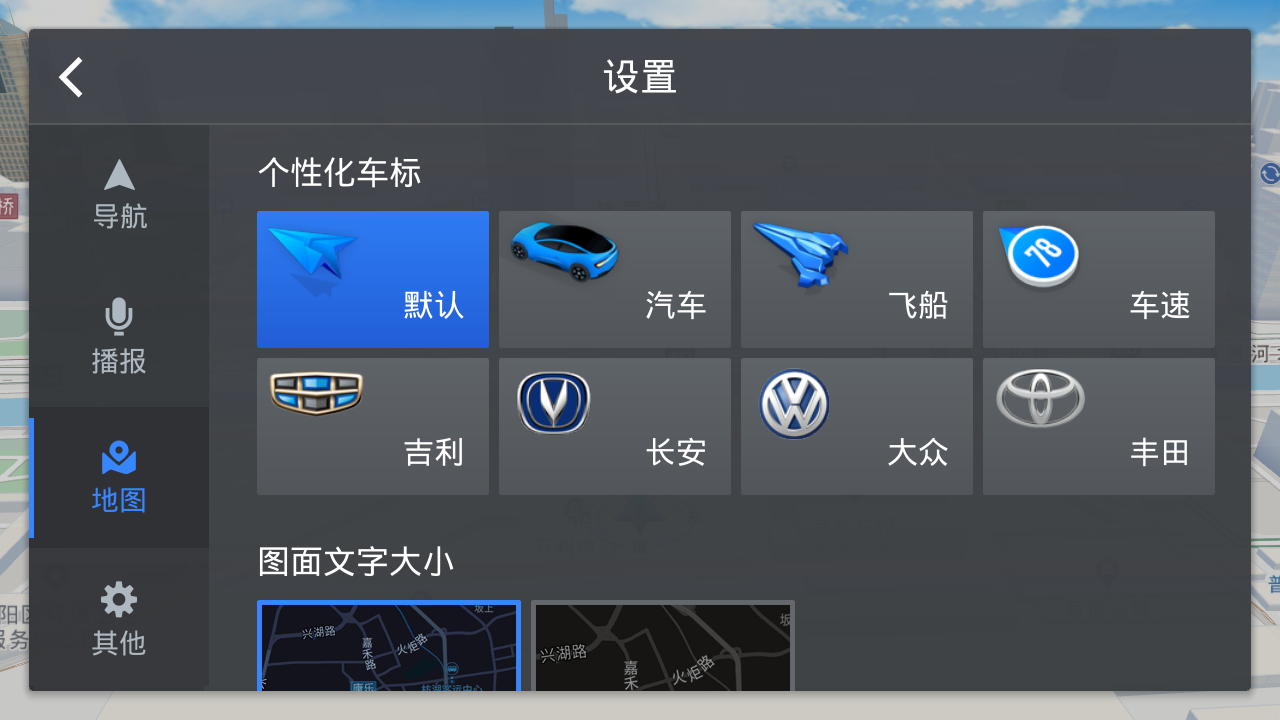Click the microphone icon in the sidebar
The height and width of the screenshot is (720, 1280).
click(119, 317)
